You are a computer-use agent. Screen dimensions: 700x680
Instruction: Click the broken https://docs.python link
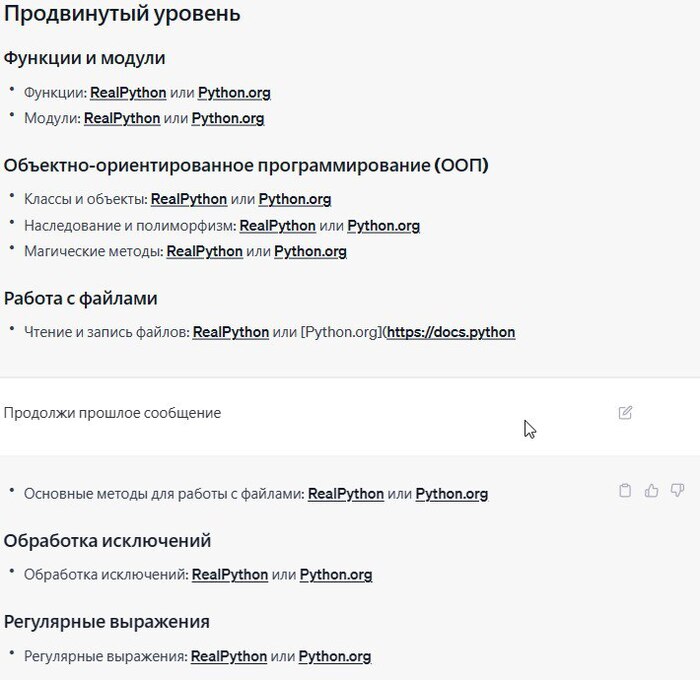[451, 332]
